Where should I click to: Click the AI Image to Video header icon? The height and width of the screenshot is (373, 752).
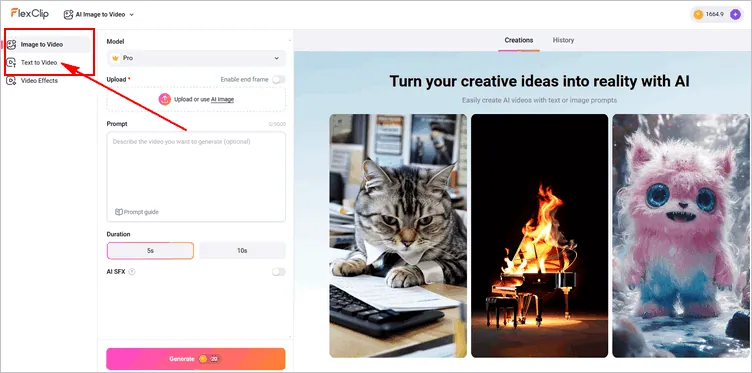pos(68,14)
